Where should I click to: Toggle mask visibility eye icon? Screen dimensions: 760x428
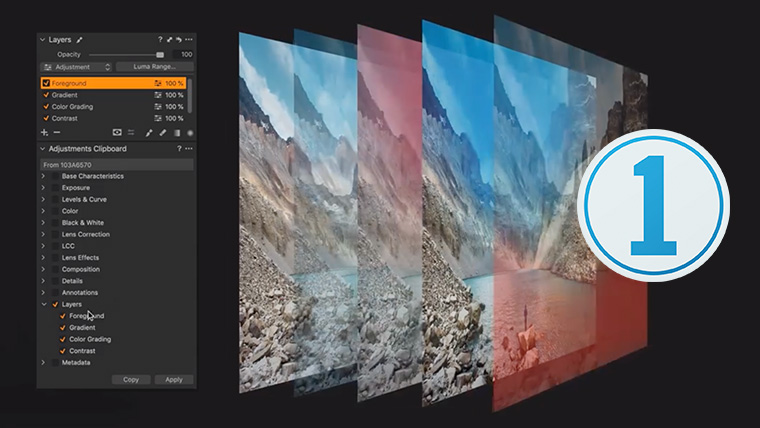click(x=117, y=132)
